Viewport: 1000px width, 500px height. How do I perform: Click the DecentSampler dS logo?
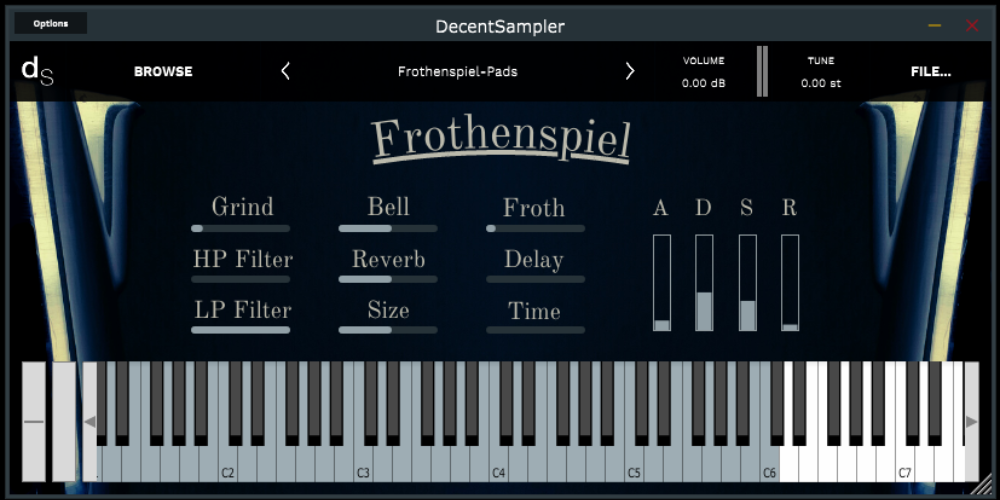[x=37, y=71]
